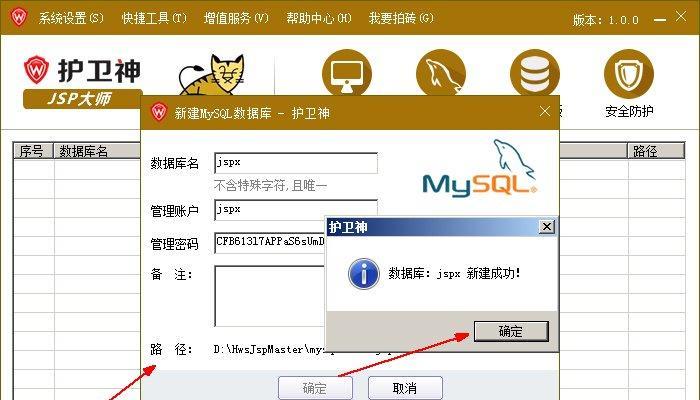Confirm the success message with 确定
Image resolution: width=700 pixels, height=400 pixels.
511,331
